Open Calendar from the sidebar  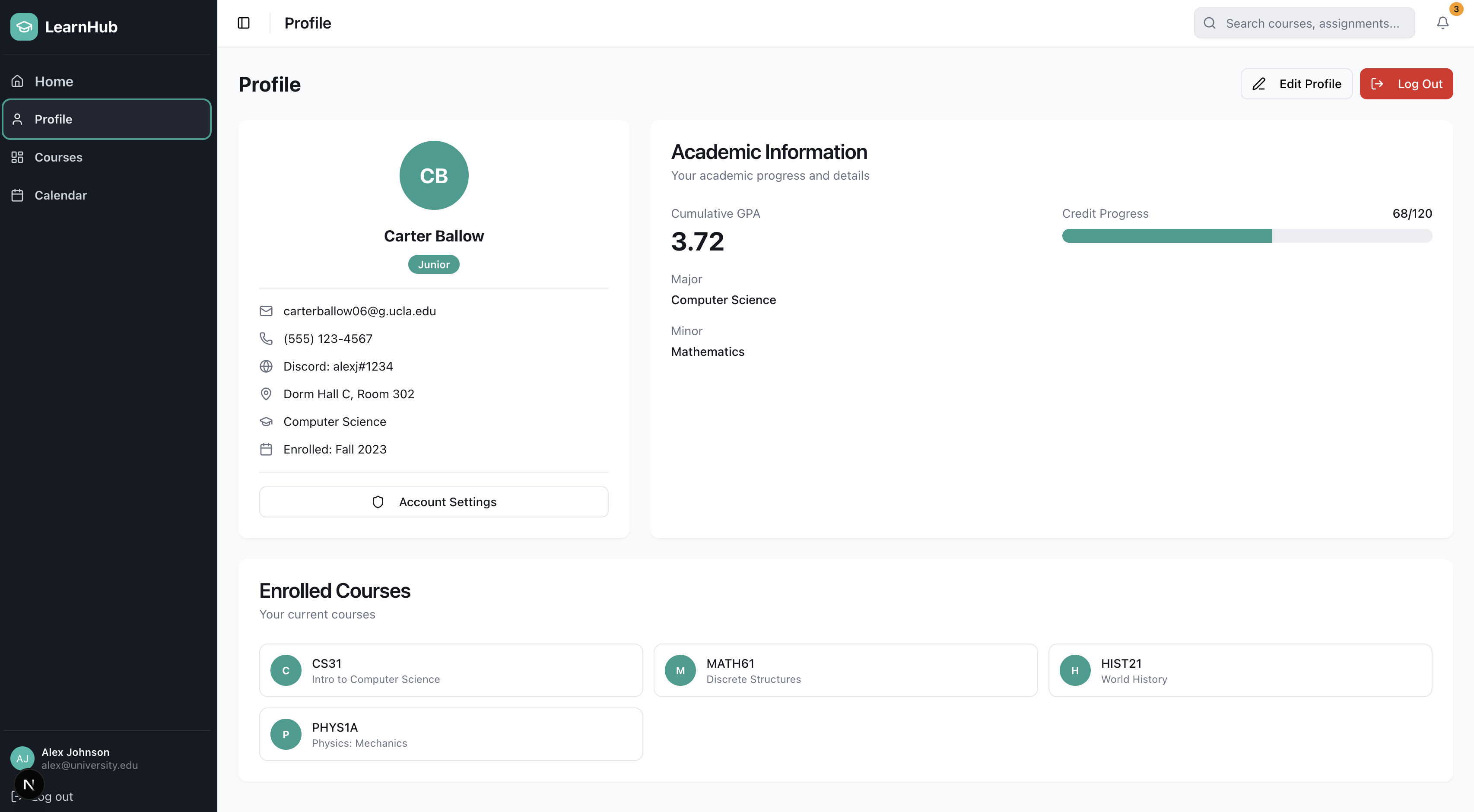point(60,195)
